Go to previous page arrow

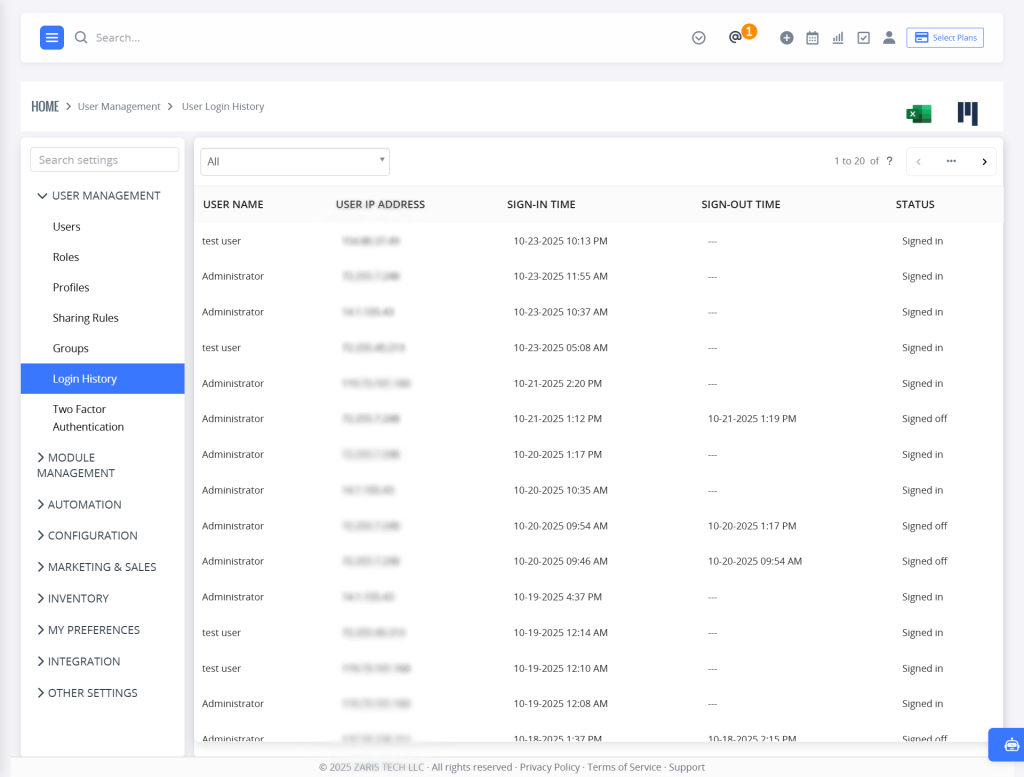[x=918, y=162]
